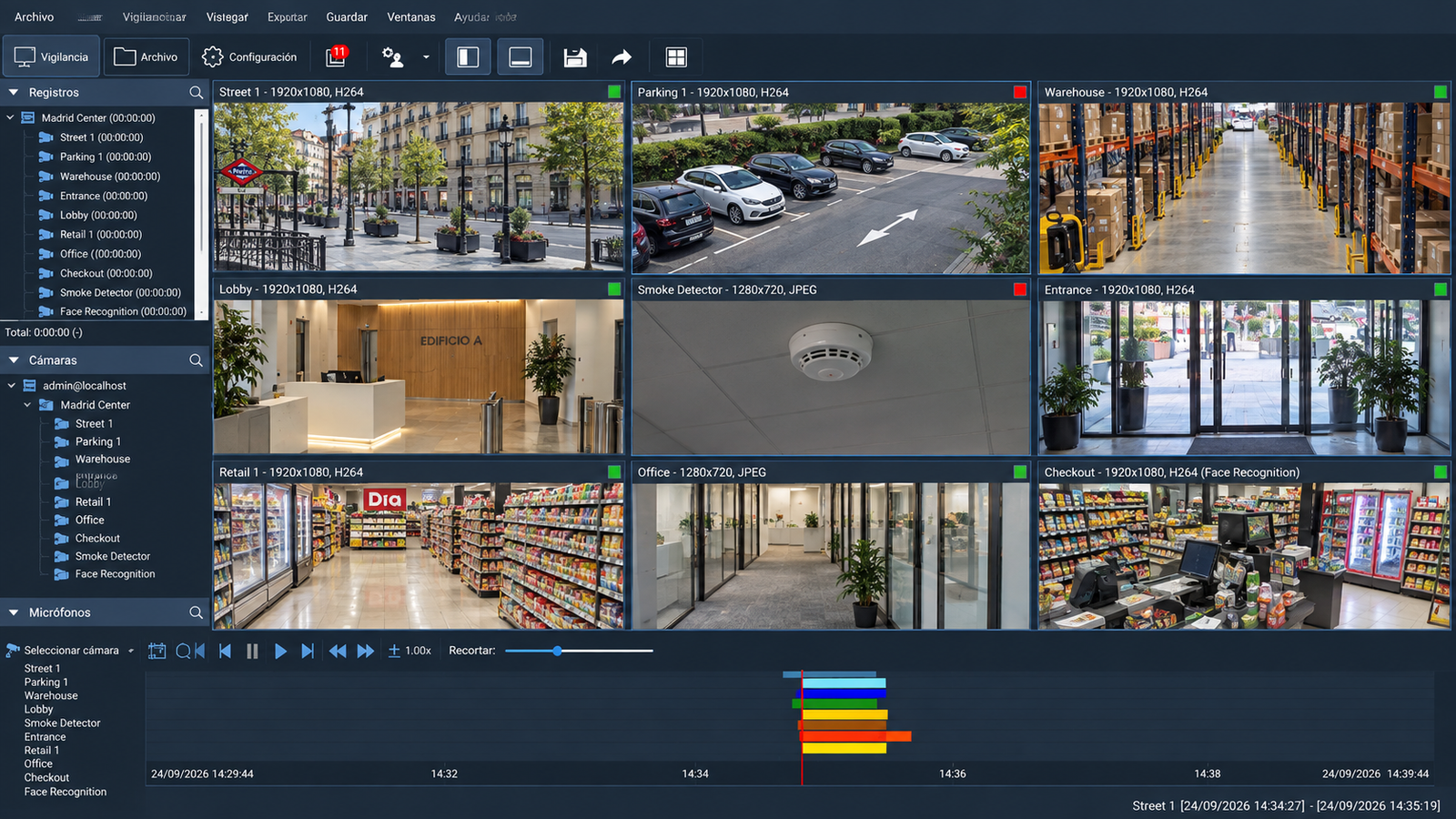Click the user settings gear-person icon
The height and width of the screenshot is (819, 1456).
[x=392, y=56]
